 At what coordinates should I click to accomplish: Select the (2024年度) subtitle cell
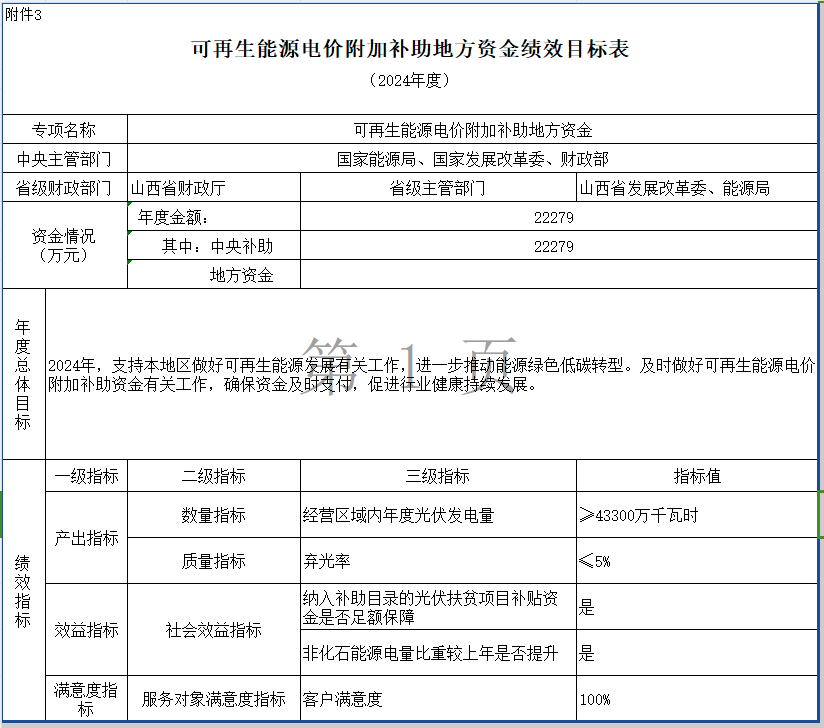410,80
